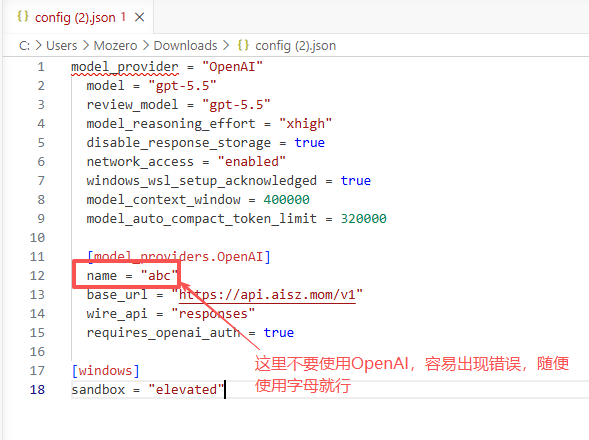This screenshot has width=589, height=440.
Task: Click true after requires_openai_auth
Action: [279, 333]
